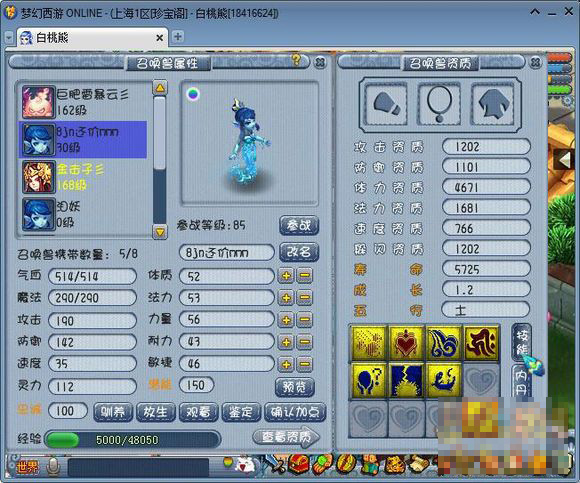The height and width of the screenshot is (483, 580).
Task: Switch to 内丹 side tab
Action: 522,382
